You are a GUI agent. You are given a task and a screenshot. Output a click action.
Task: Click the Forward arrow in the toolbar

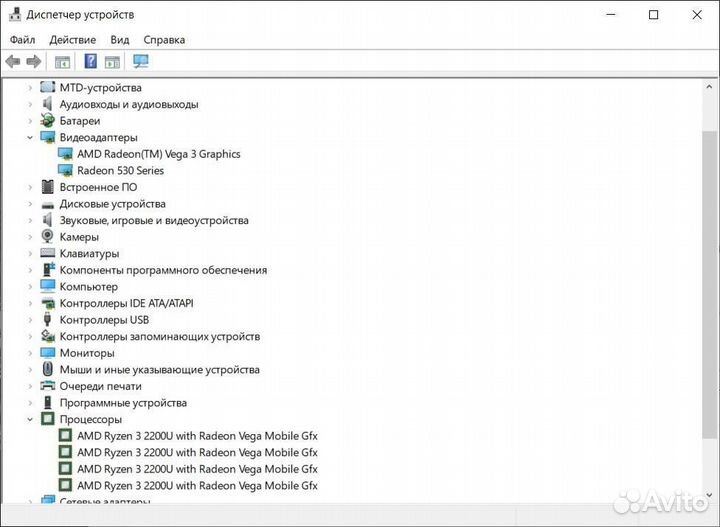point(34,61)
